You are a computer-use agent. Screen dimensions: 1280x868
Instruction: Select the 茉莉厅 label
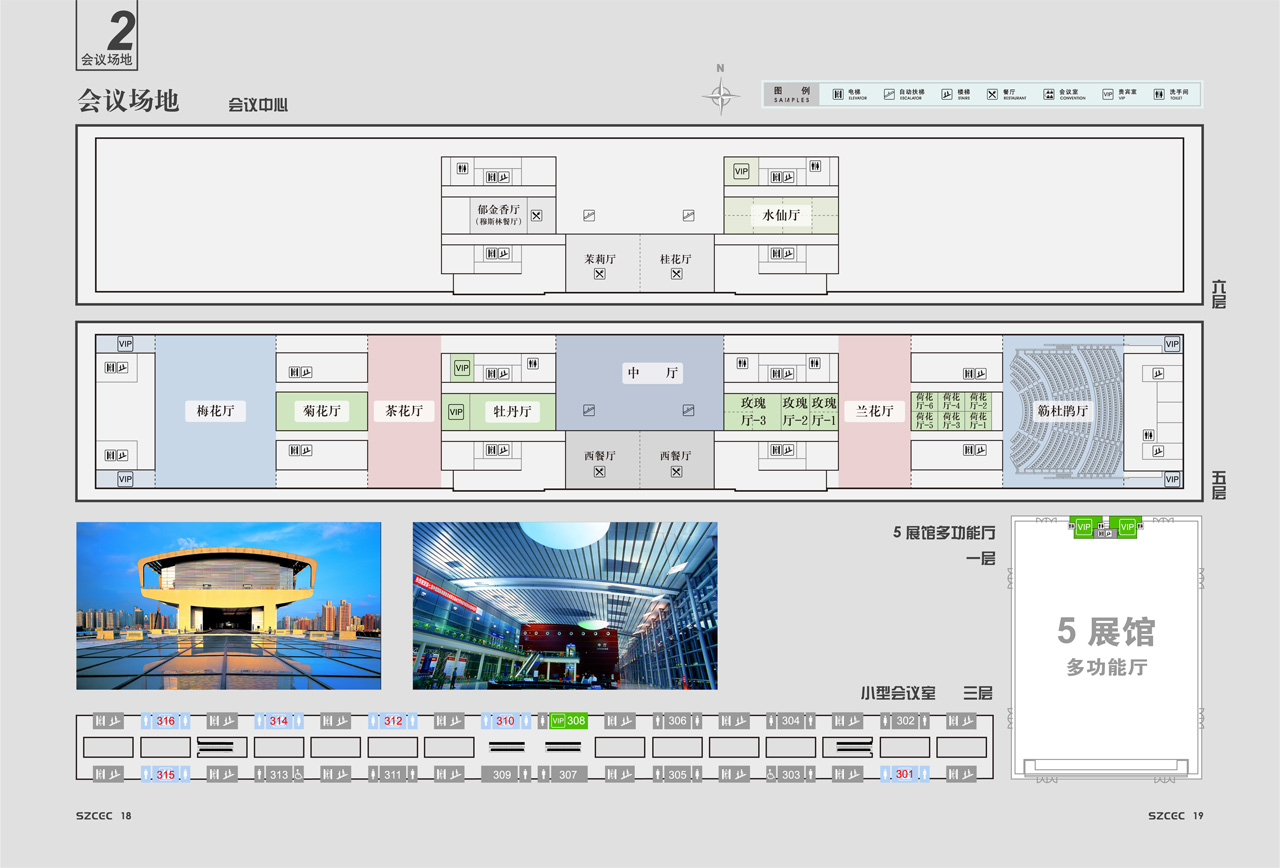tap(600, 259)
